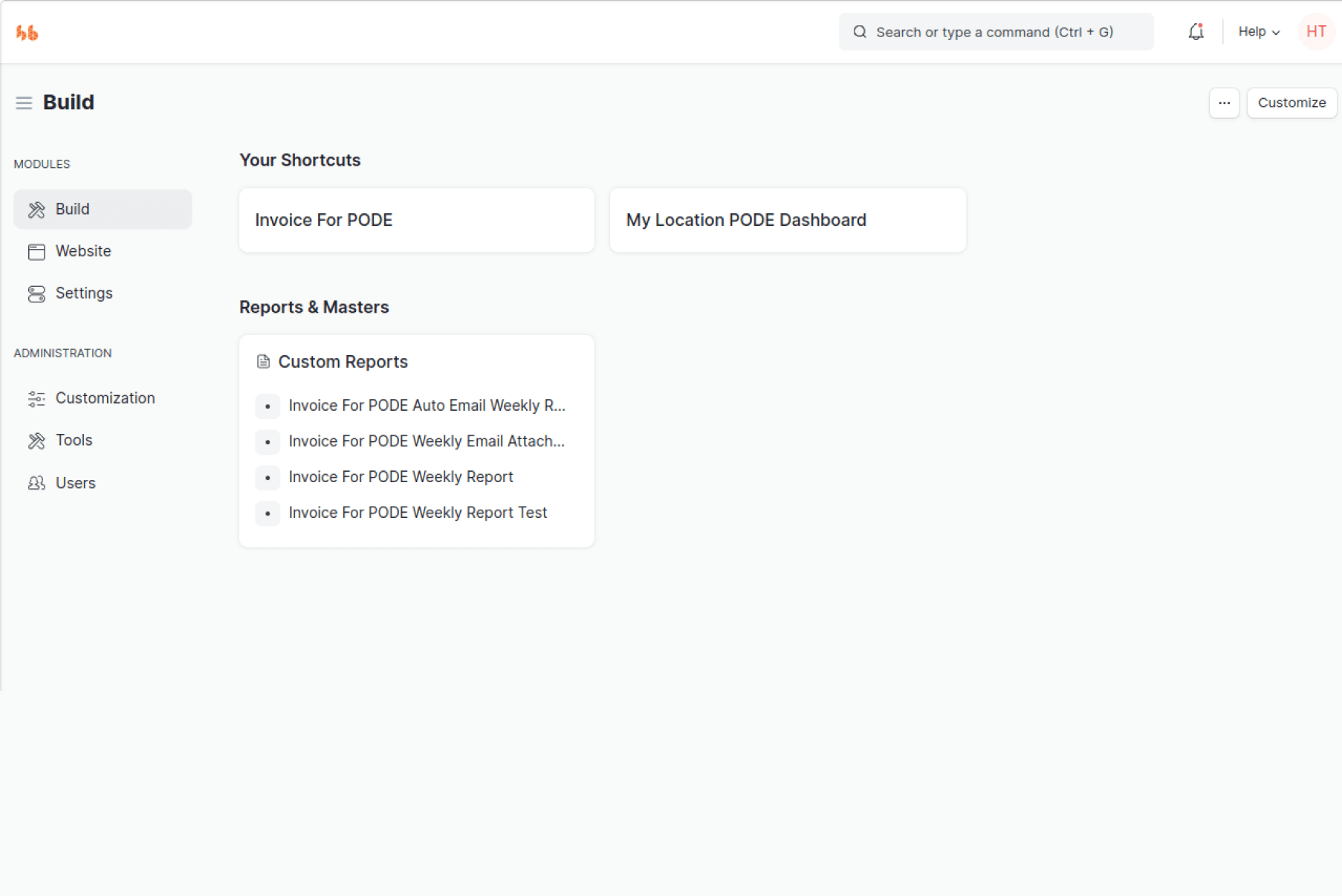Focus the search or command field
This screenshot has height=896, width=1342.
click(x=996, y=32)
